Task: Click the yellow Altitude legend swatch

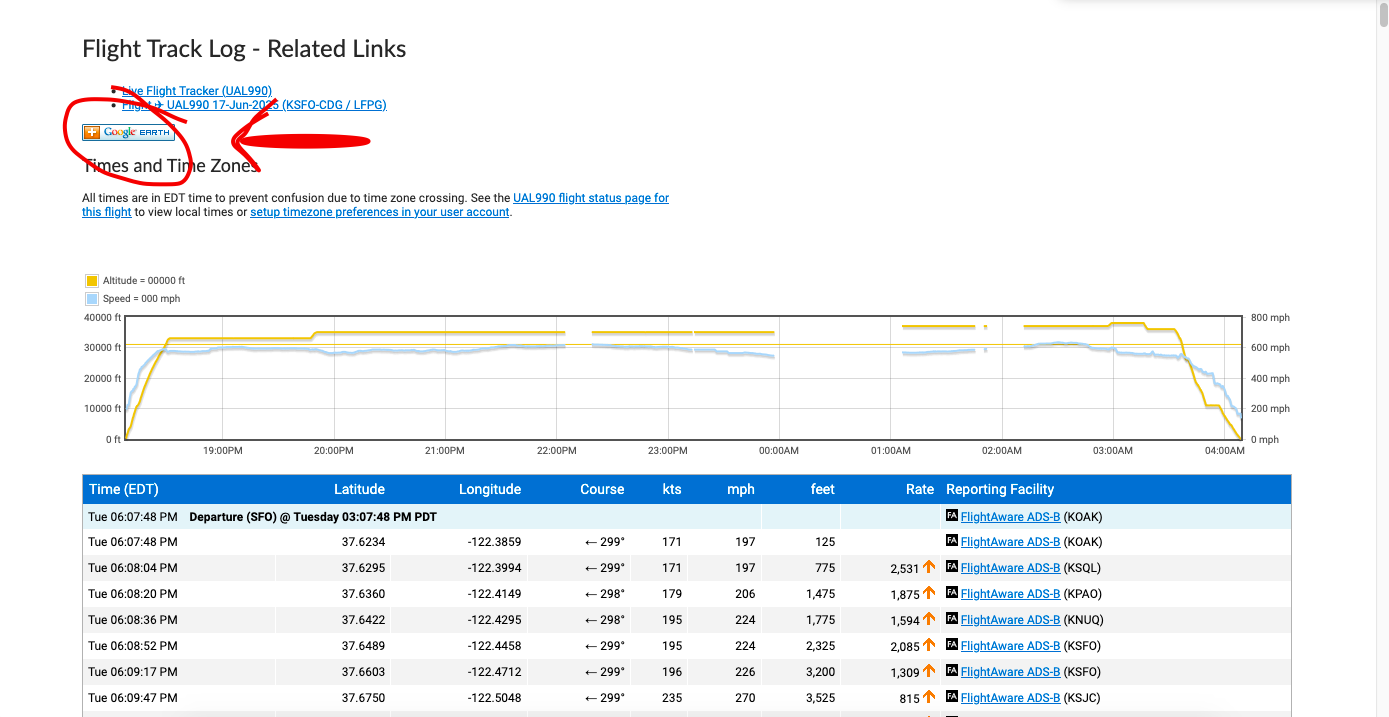Action: pyautogui.click(x=92, y=281)
